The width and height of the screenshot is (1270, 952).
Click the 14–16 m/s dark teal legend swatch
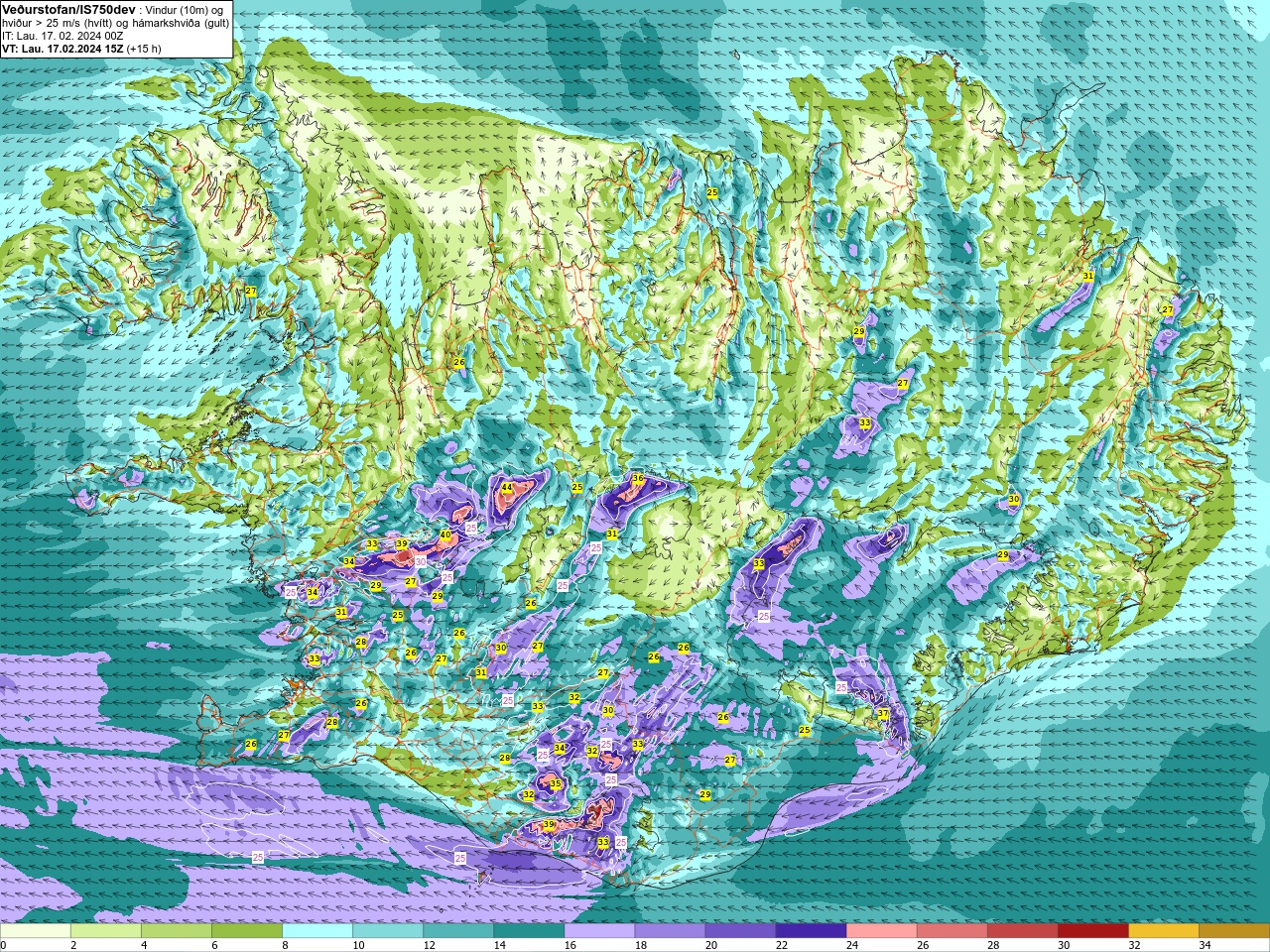point(529,931)
